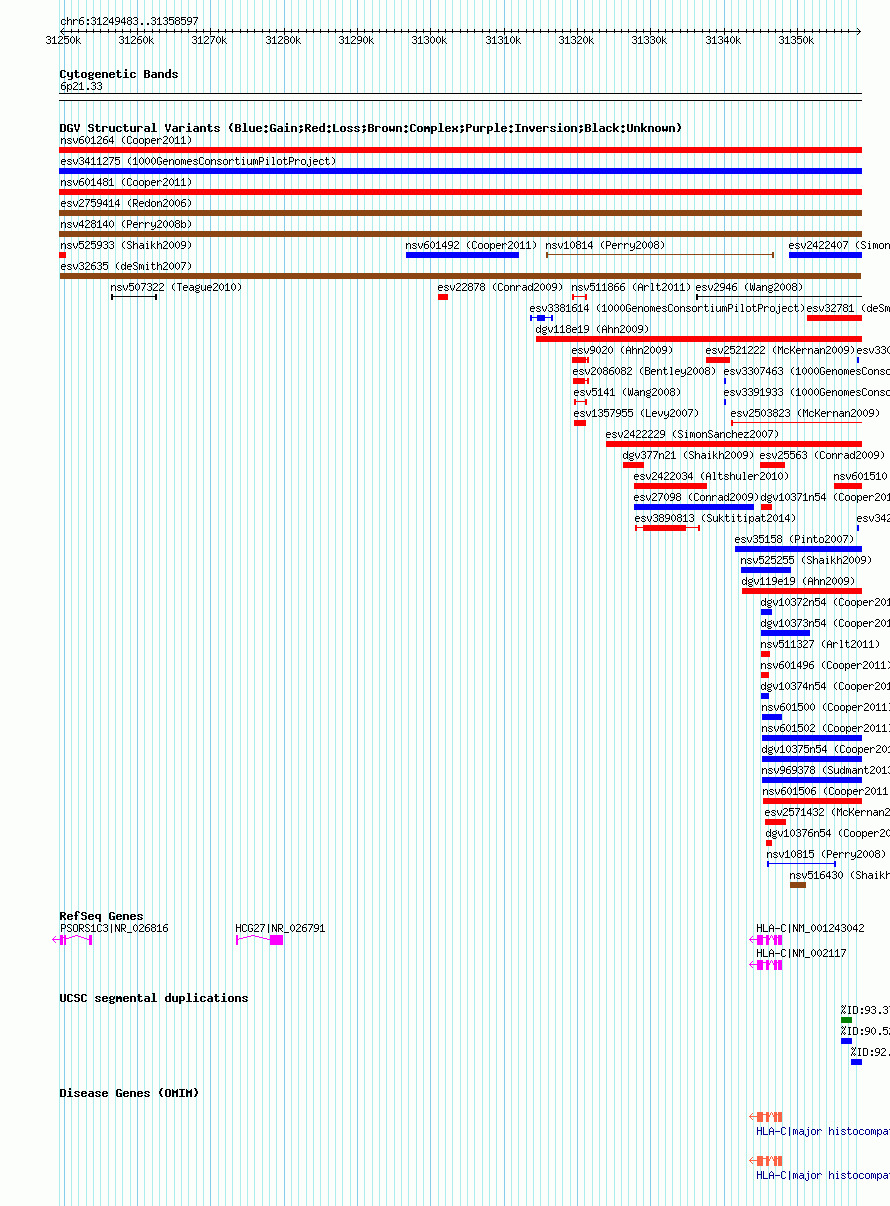Click the esv3890813 (Suktitipat2014) red feature
Image resolution: width=890 pixels, height=1206 pixels.
click(667, 528)
